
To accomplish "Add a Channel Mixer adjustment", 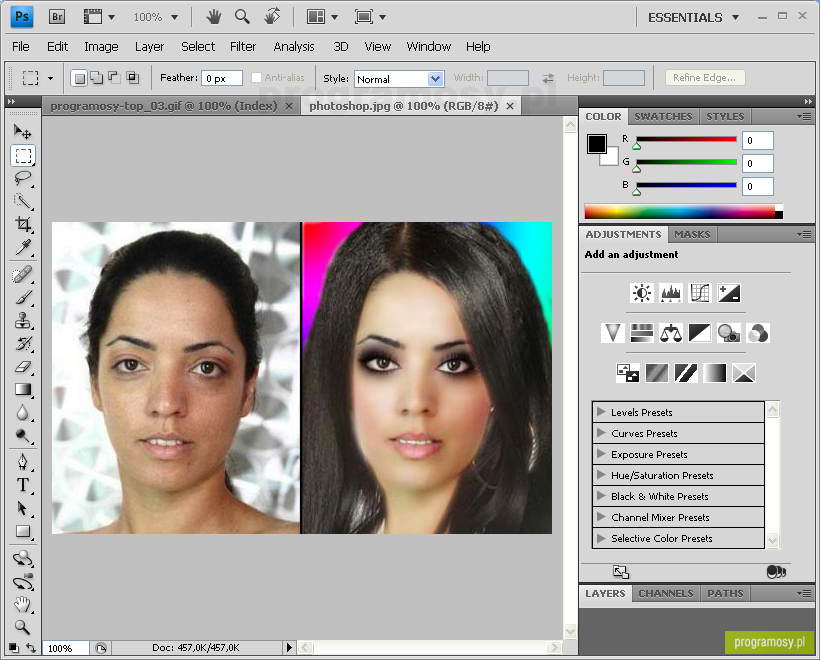I will pyautogui.click(x=758, y=333).
